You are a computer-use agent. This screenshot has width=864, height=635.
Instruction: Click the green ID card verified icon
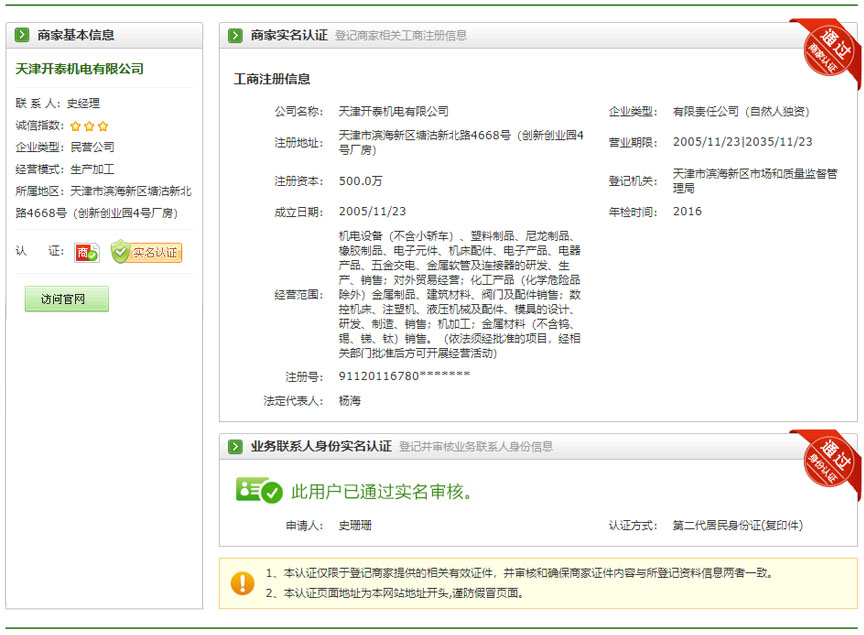coord(258,491)
